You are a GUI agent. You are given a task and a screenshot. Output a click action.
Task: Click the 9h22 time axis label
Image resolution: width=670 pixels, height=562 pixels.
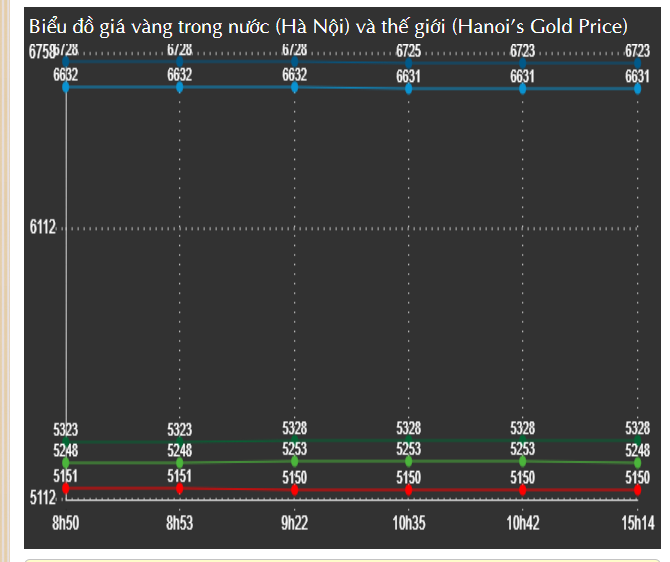pyautogui.click(x=294, y=523)
